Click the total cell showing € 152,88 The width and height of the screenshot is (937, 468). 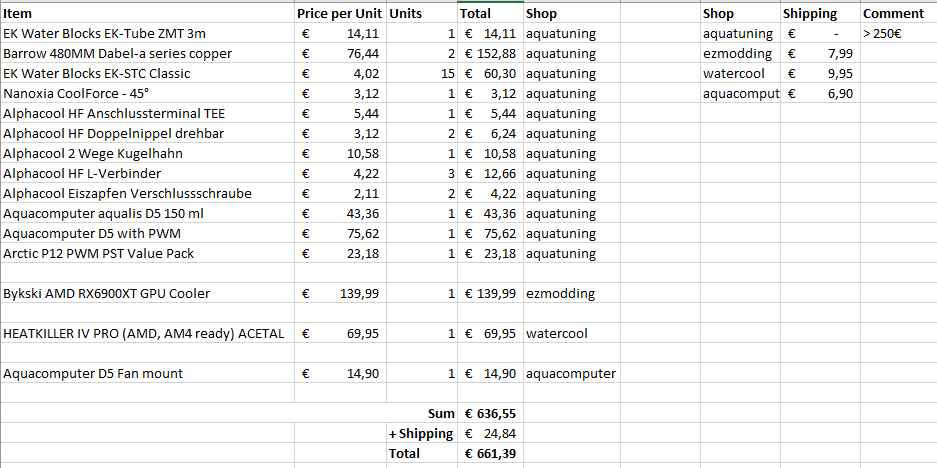point(489,54)
